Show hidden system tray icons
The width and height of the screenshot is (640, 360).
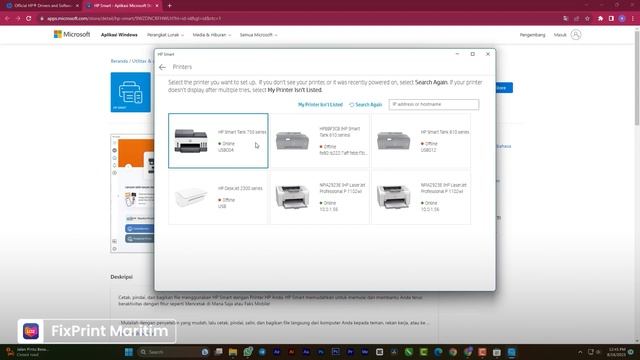coord(580,352)
